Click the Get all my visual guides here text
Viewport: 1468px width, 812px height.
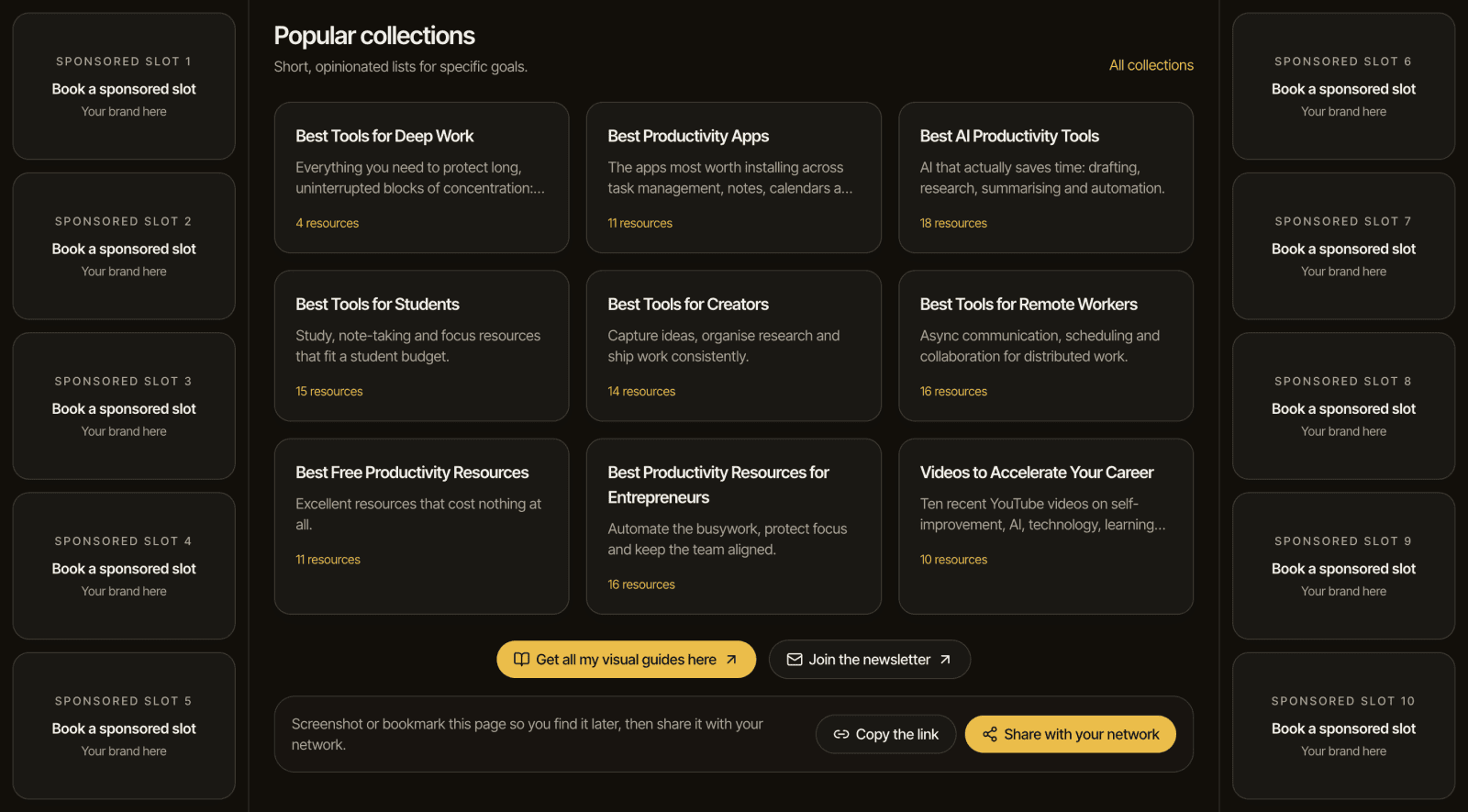(626, 660)
